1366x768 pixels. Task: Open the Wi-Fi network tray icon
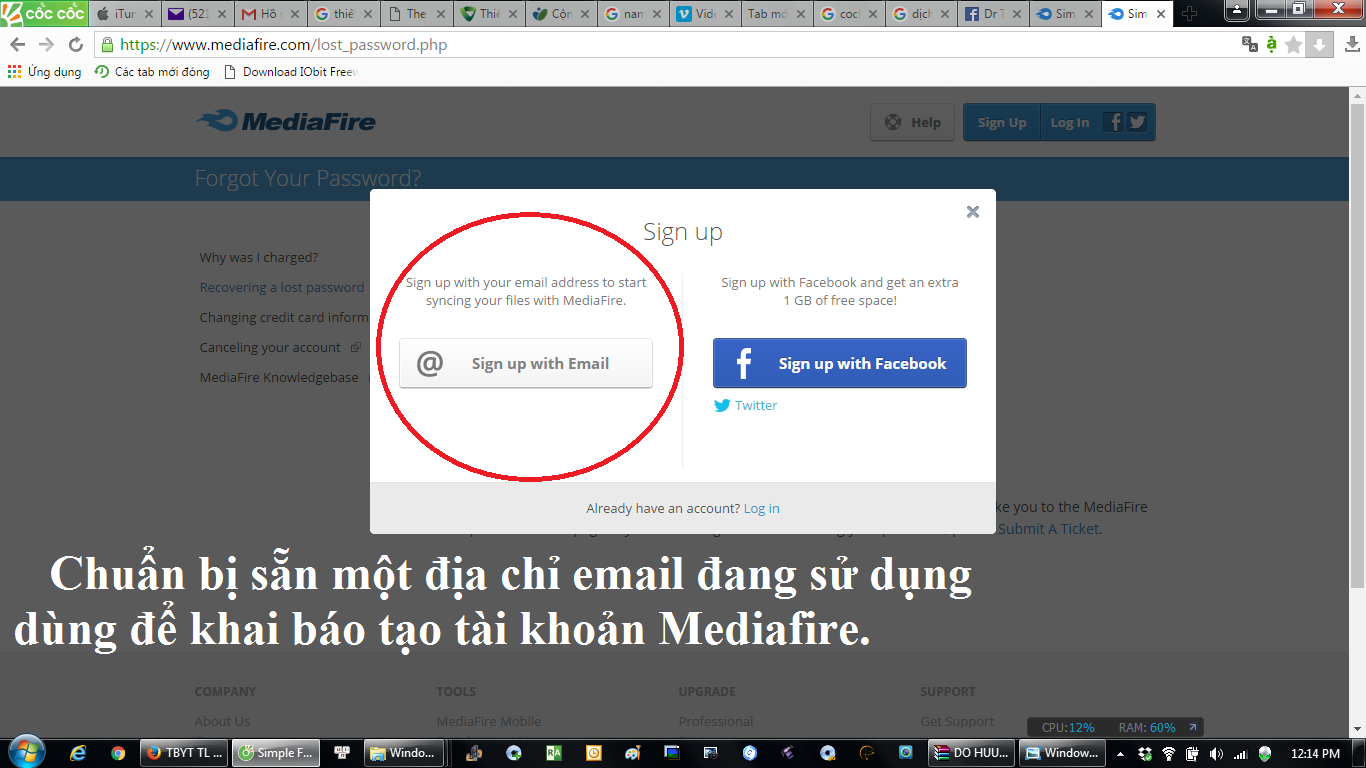coord(1168,753)
